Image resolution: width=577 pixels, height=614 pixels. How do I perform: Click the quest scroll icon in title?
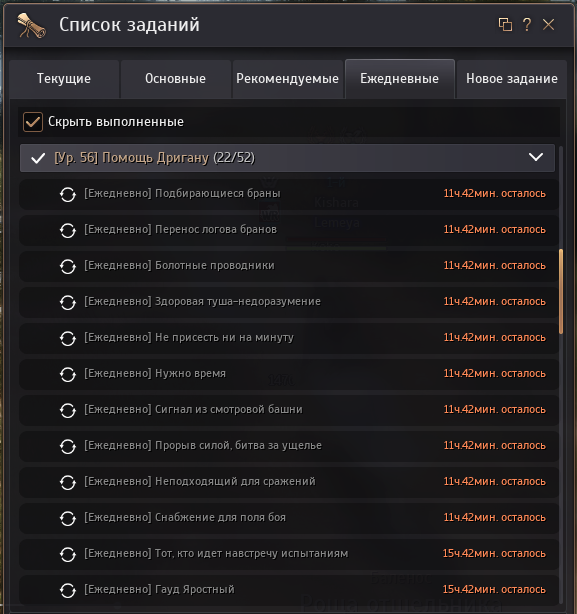[31, 25]
